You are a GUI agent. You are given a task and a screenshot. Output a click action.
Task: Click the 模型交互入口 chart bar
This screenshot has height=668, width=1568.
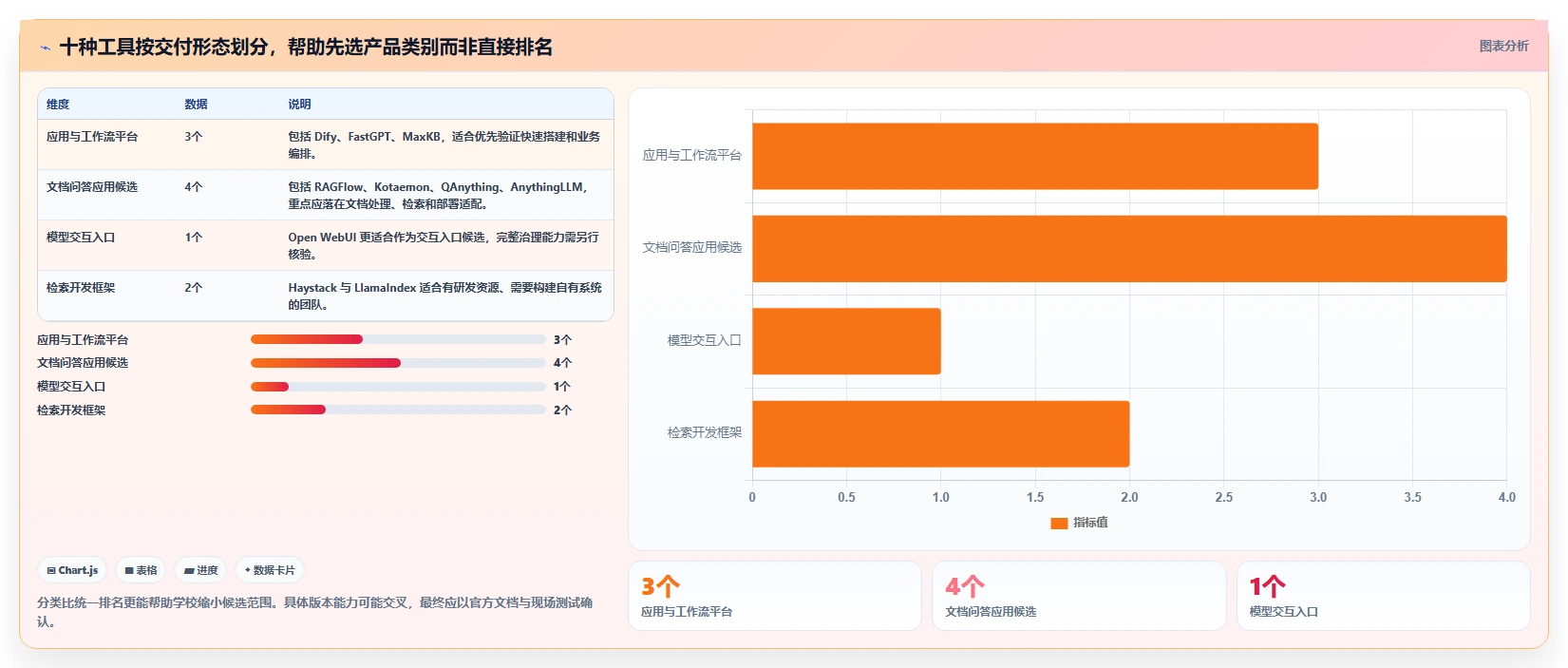pos(846,341)
